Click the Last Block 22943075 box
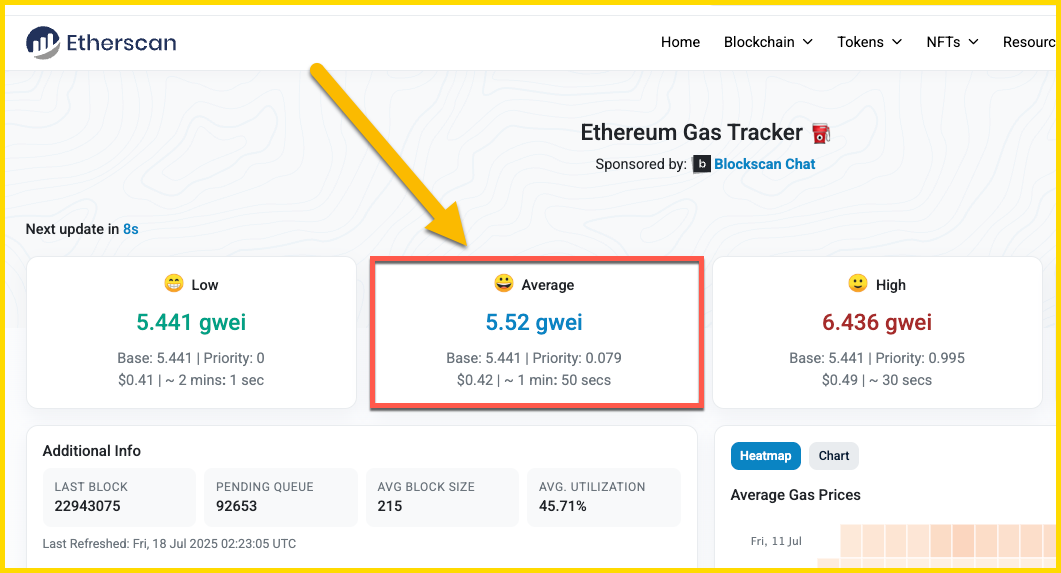This screenshot has height=573, width=1061. (x=119, y=497)
